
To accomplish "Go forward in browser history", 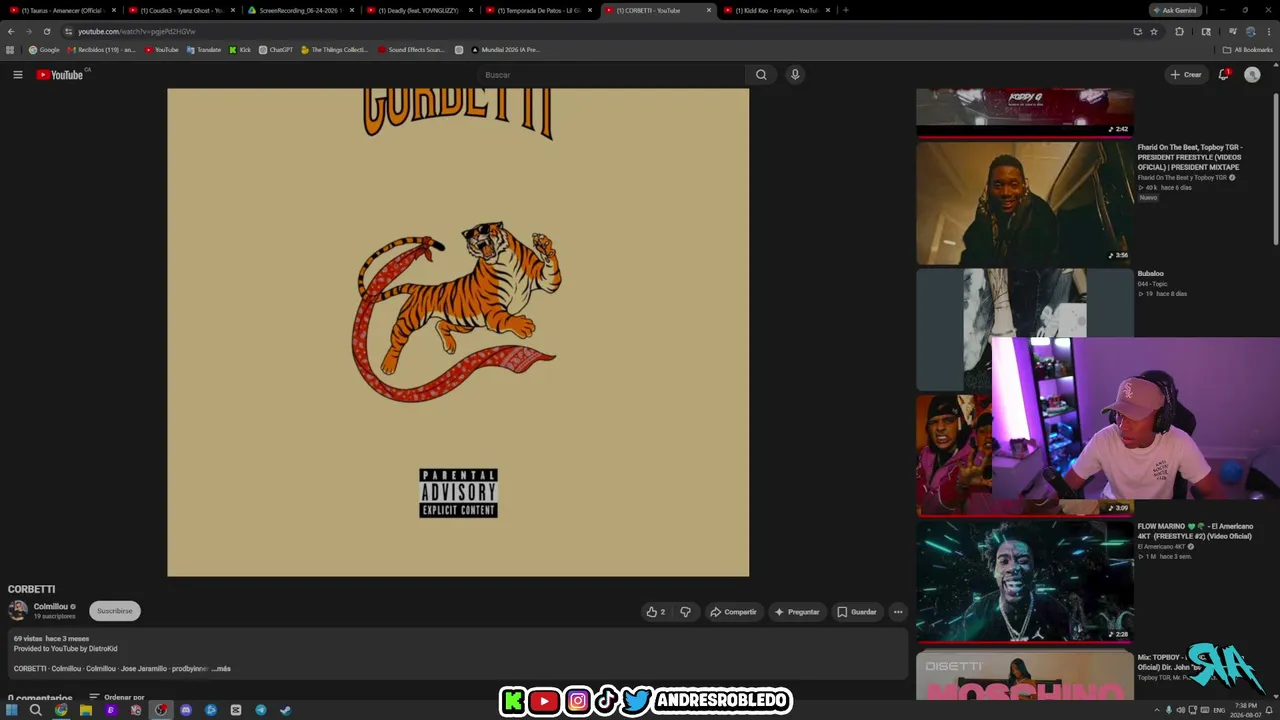I will (x=28, y=32).
